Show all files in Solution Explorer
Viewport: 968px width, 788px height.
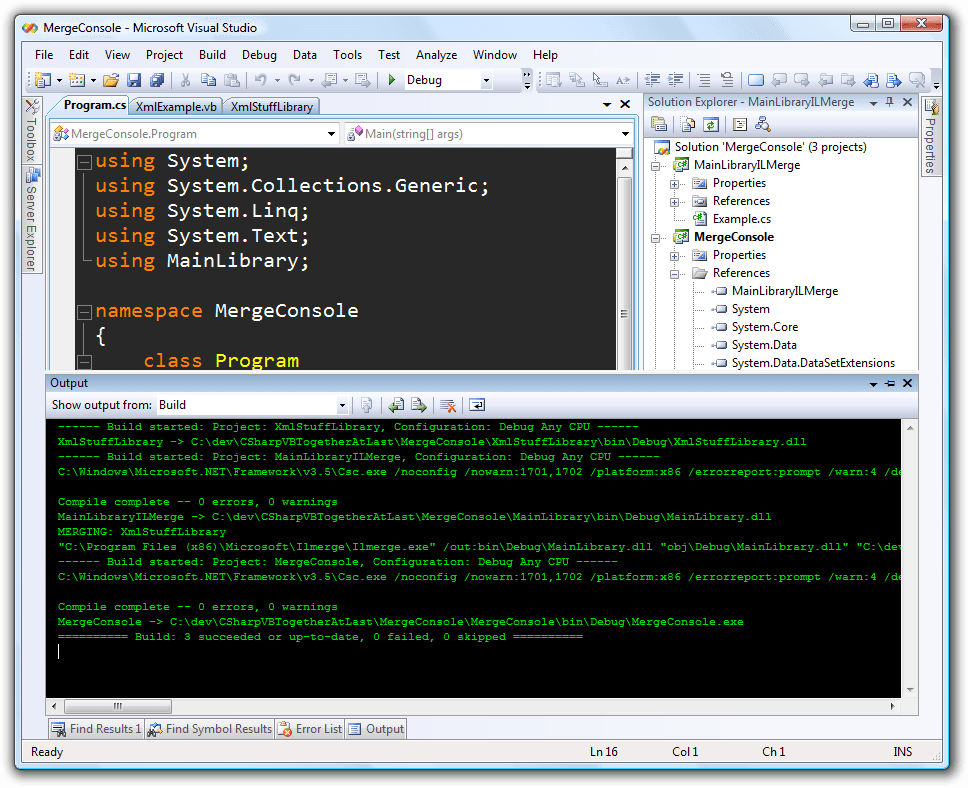tap(687, 123)
